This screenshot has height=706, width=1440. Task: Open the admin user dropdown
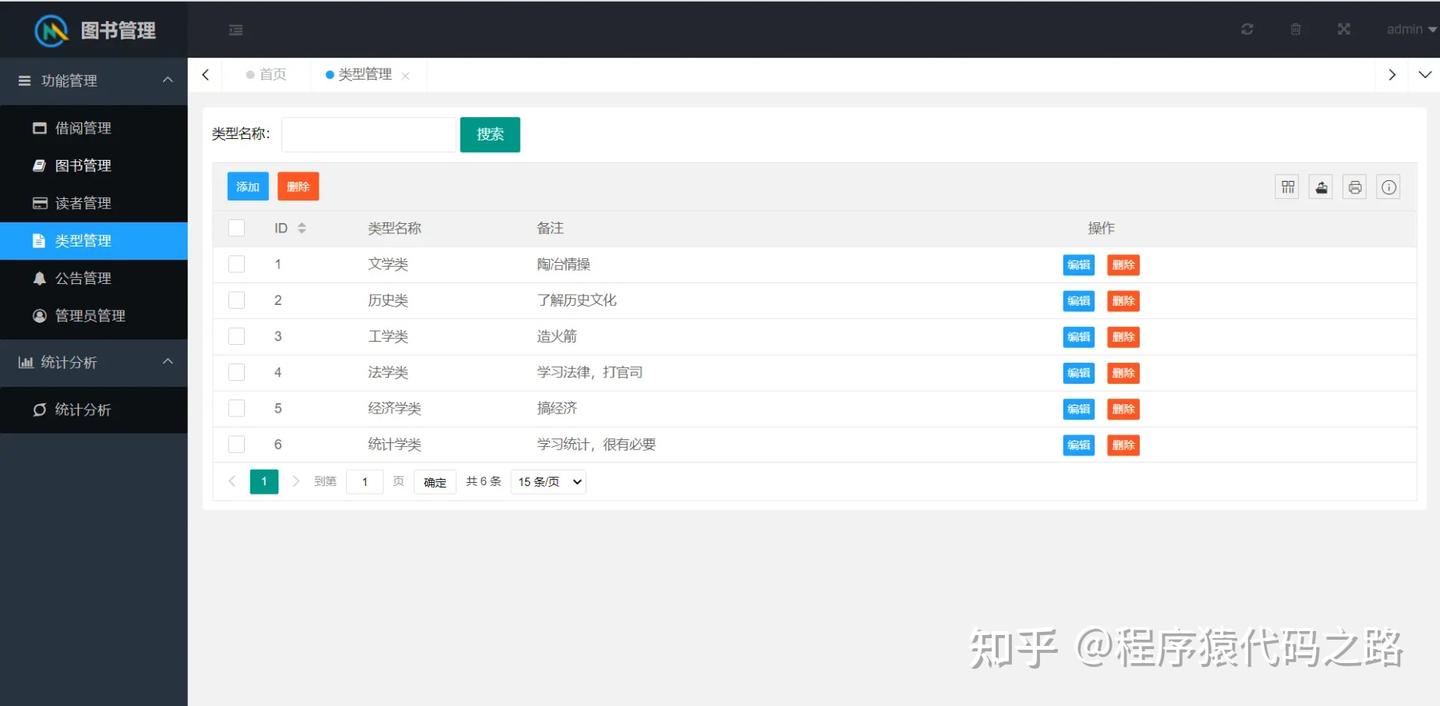coord(1409,29)
